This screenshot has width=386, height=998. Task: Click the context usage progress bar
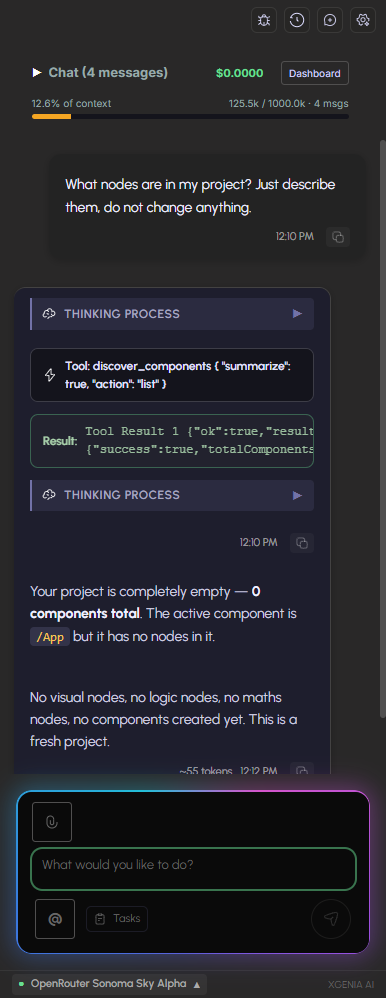[x=190, y=116]
